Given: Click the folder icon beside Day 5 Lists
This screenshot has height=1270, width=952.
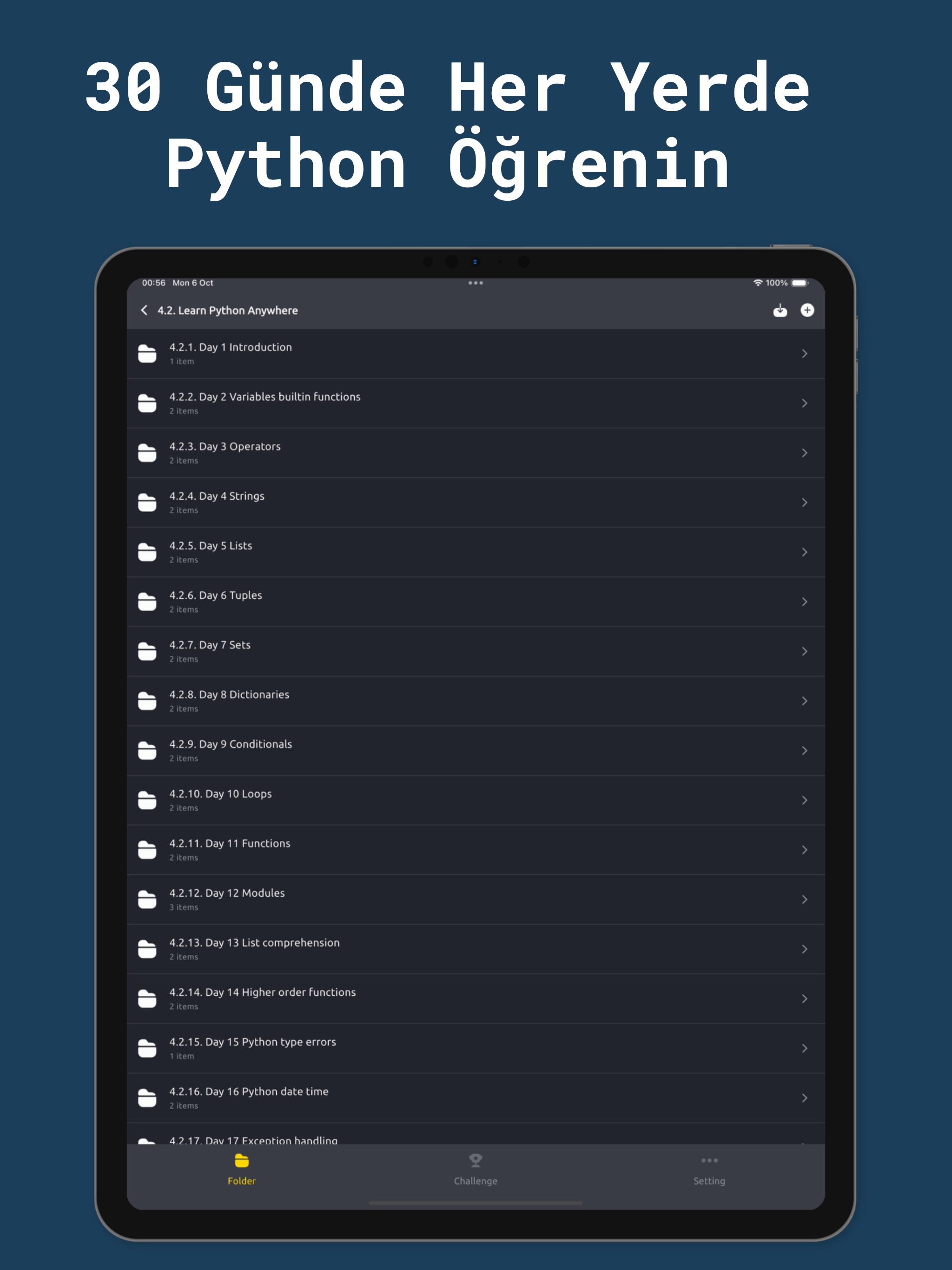Looking at the screenshot, I should 147,552.
